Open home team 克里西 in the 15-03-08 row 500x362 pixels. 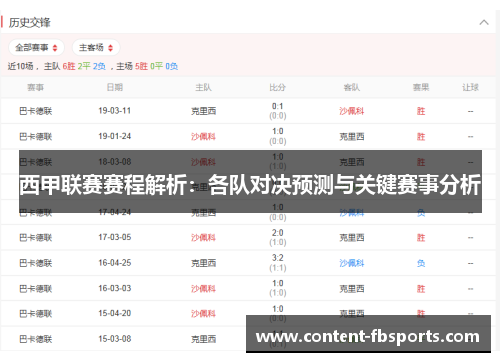point(203,339)
